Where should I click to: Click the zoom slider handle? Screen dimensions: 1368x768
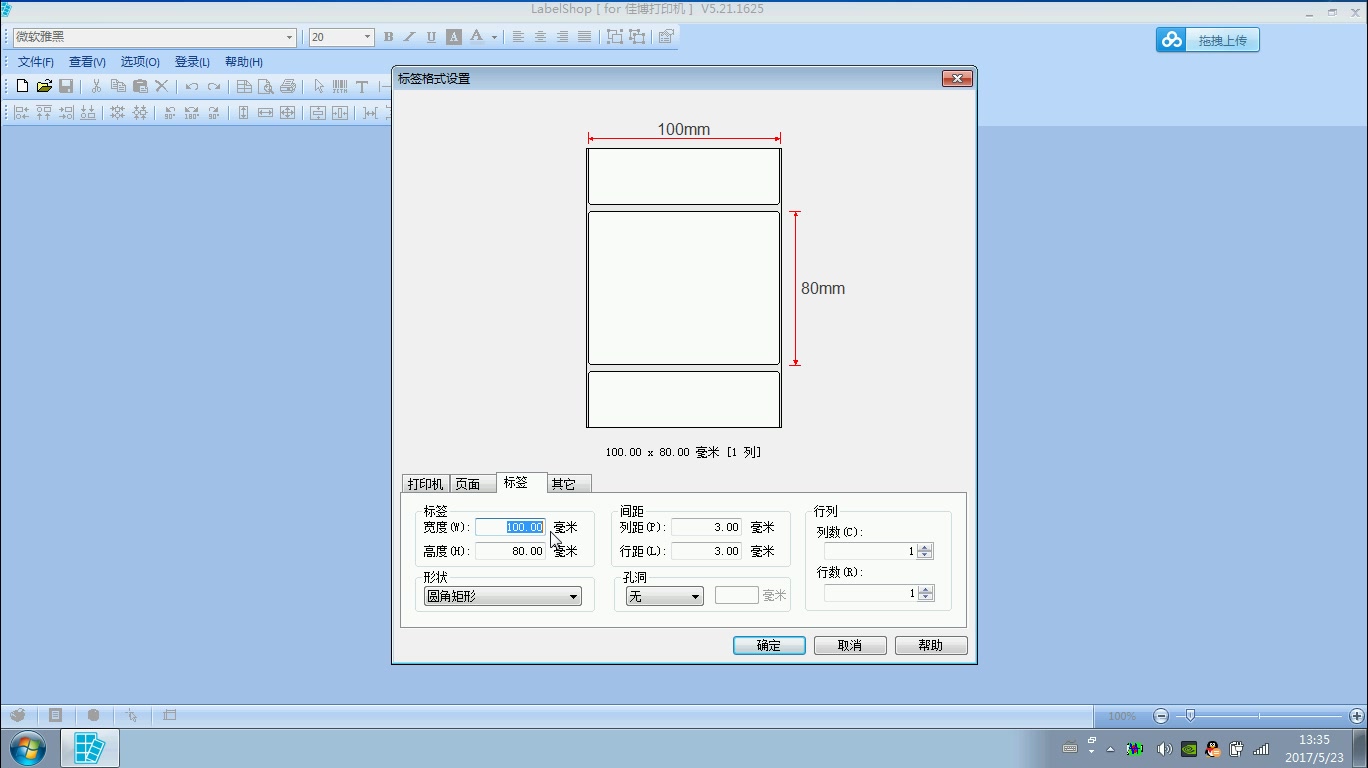pyautogui.click(x=1190, y=715)
